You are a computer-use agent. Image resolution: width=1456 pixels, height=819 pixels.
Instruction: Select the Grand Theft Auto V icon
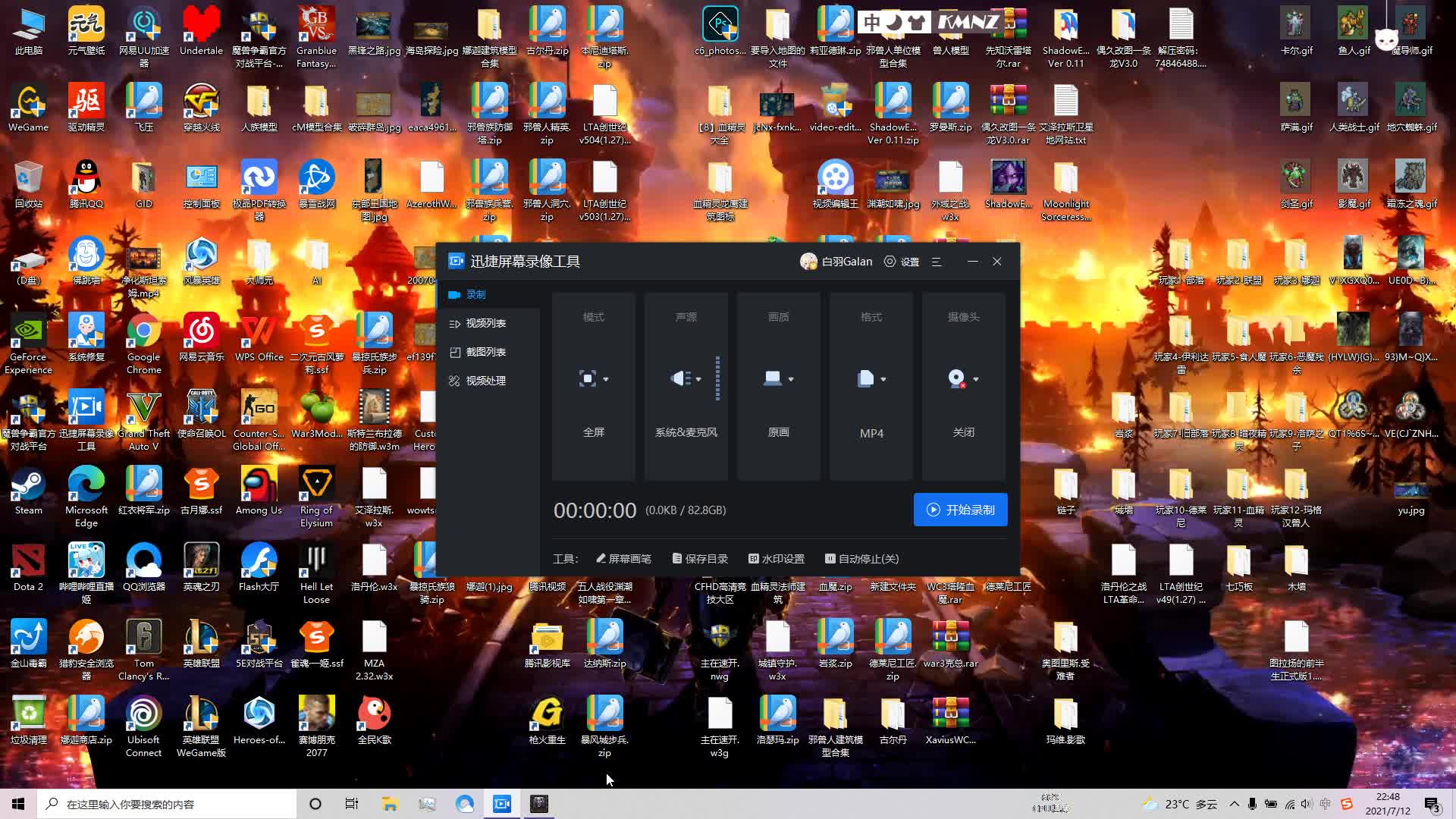click(144, 421)
